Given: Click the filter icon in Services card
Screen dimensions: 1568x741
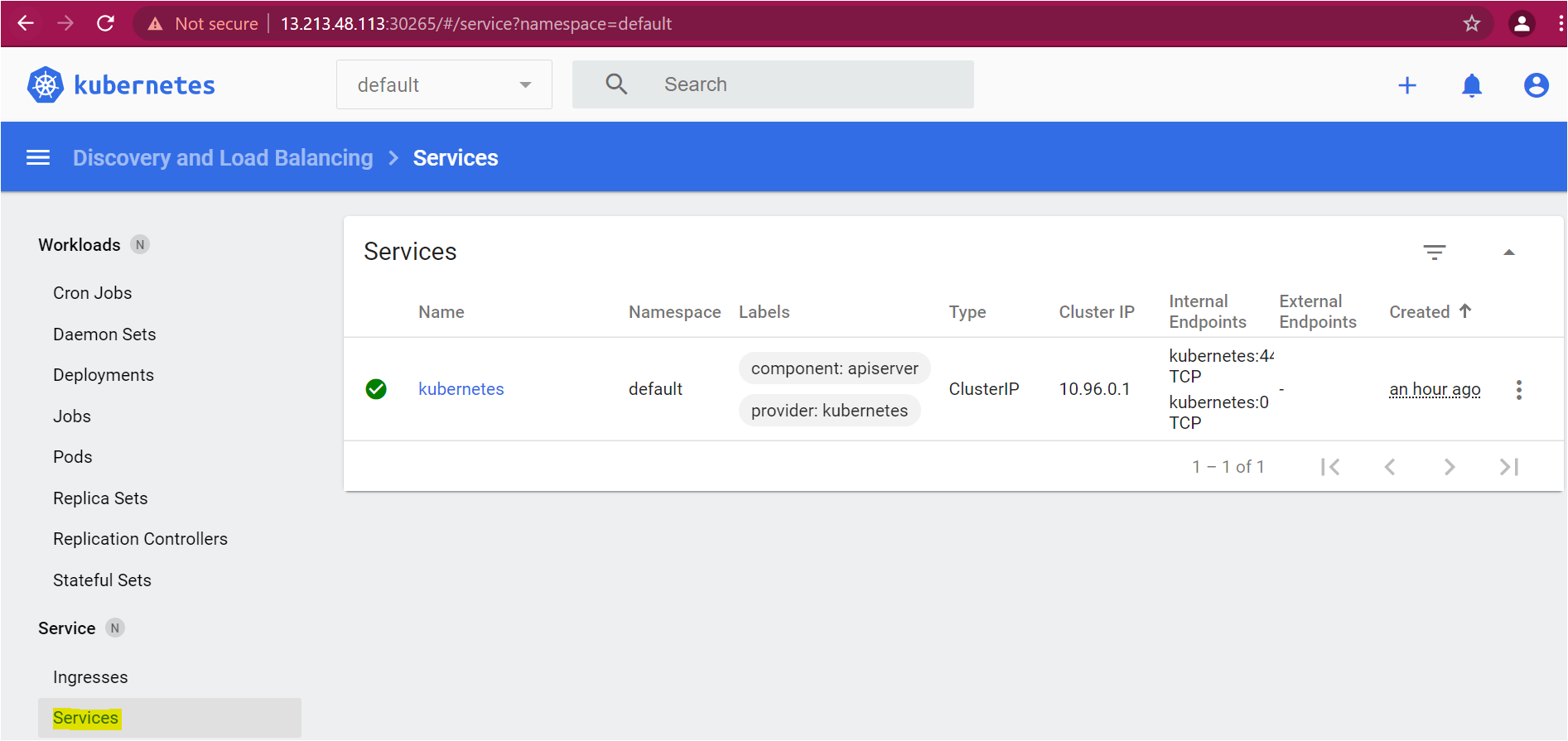Looking at the screenshot, I should coord(1435,253).
